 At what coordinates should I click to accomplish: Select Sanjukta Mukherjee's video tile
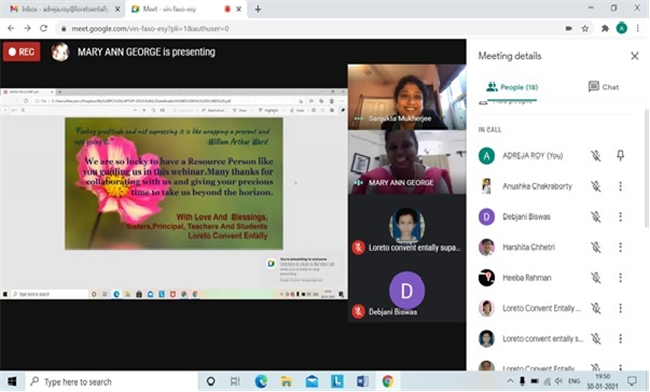click(x=407, y=97)
